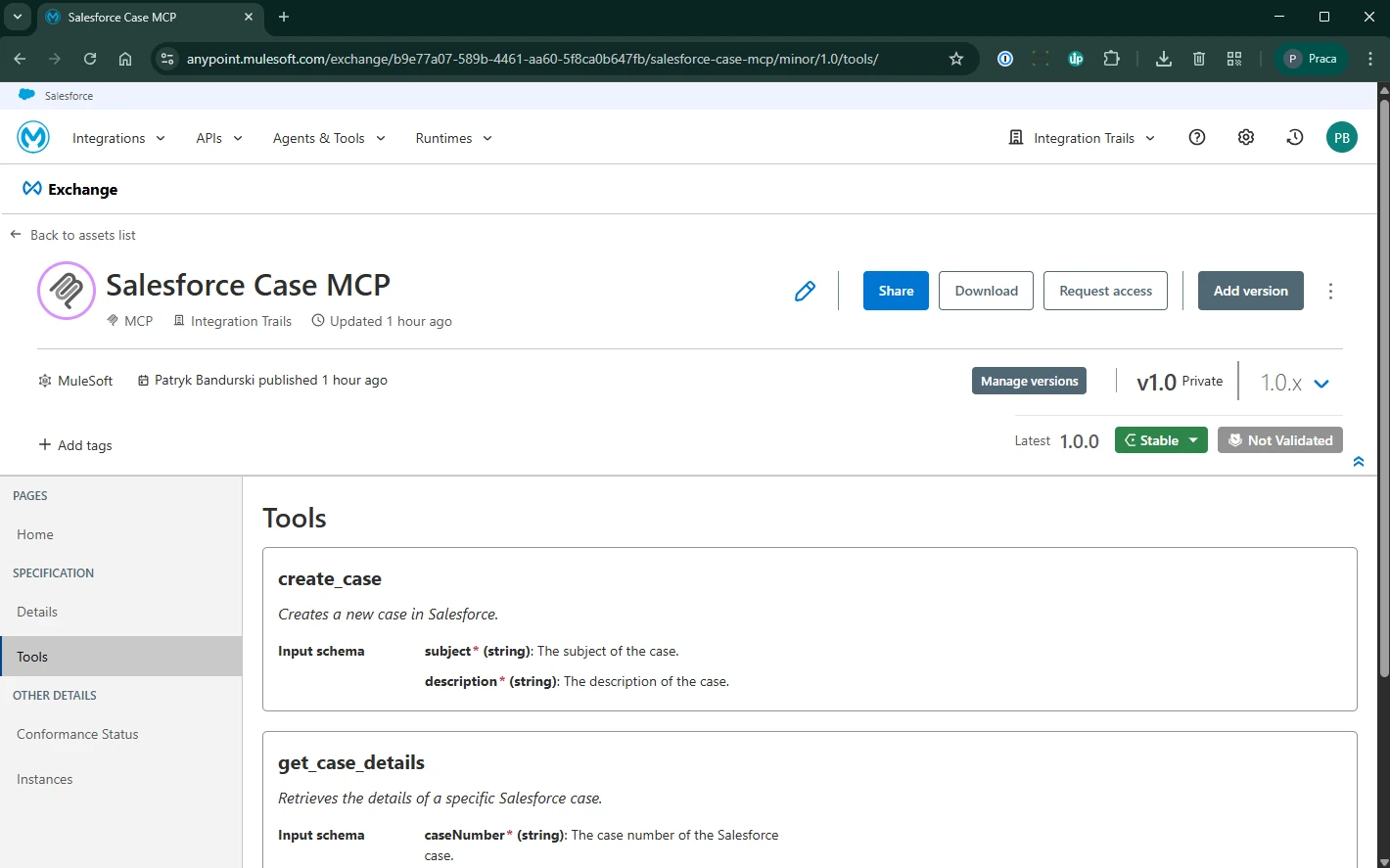Click the Integration Trails label under title
Viewport: 1390px width, 868px height.
pos(241,321)
